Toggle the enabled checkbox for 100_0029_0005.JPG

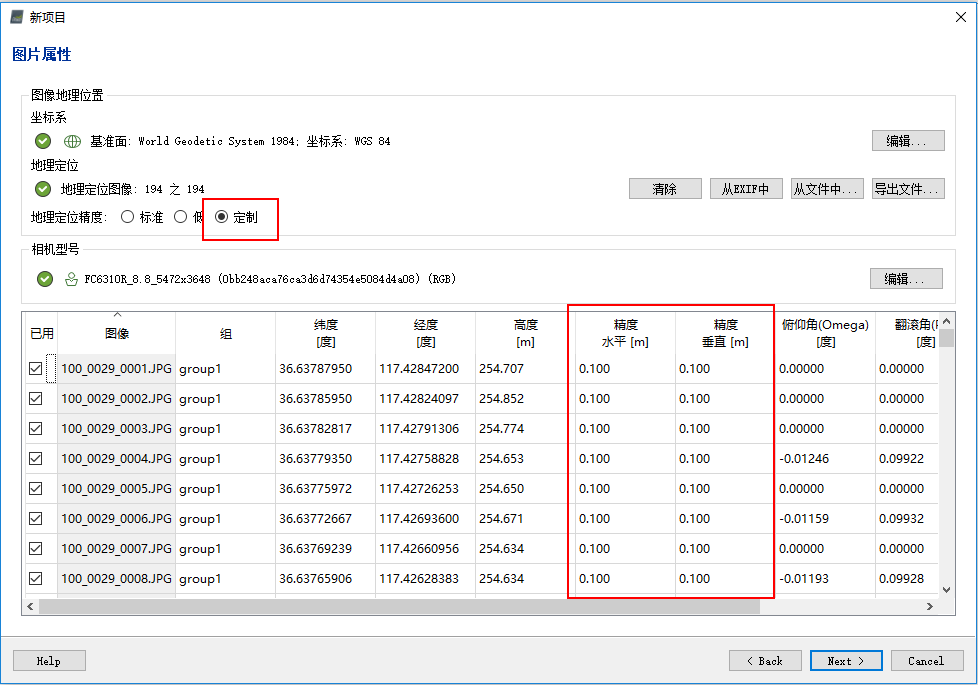(37, 489)
